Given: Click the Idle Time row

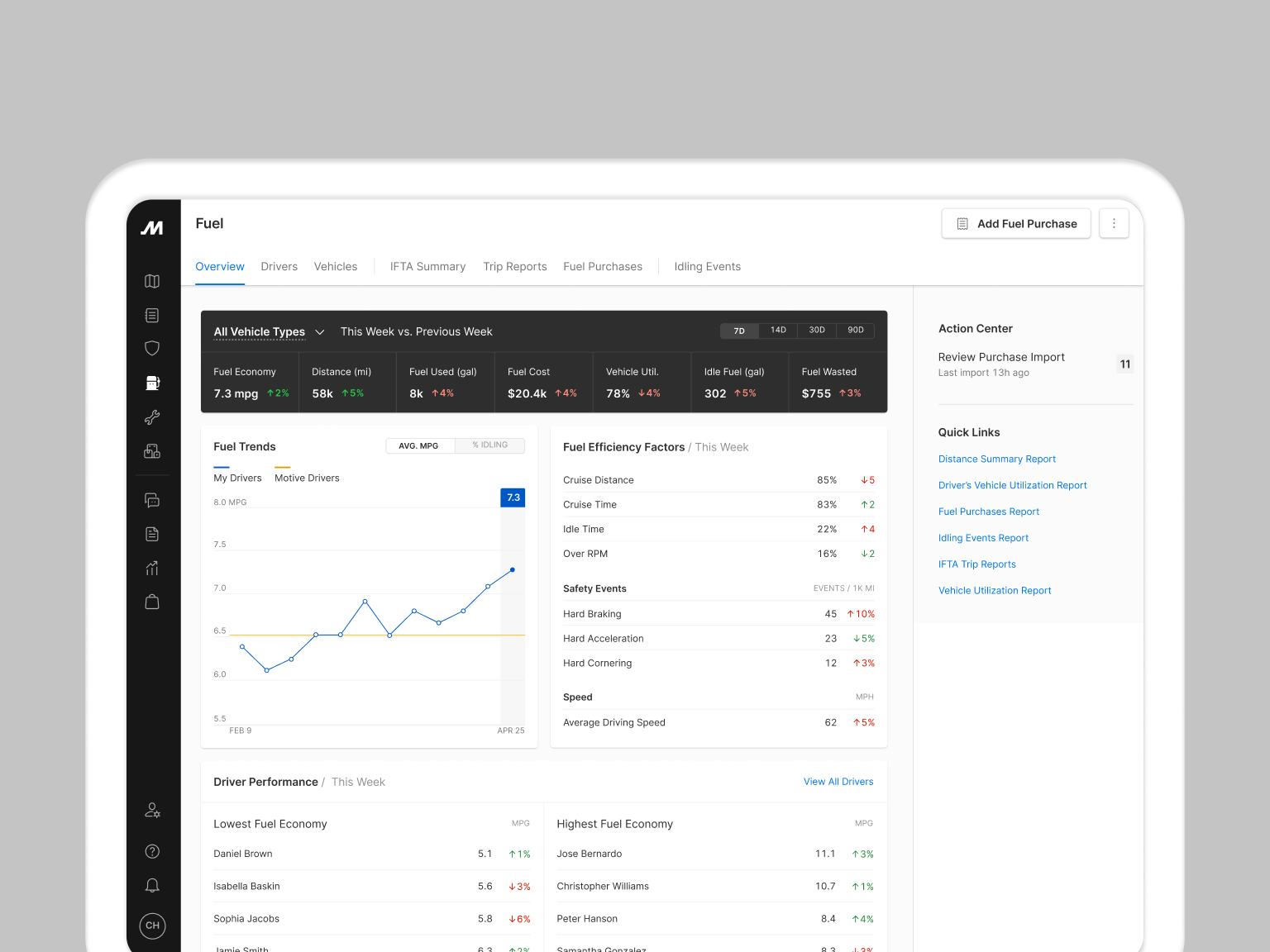Looking at the screenshot, I should 719,529.
